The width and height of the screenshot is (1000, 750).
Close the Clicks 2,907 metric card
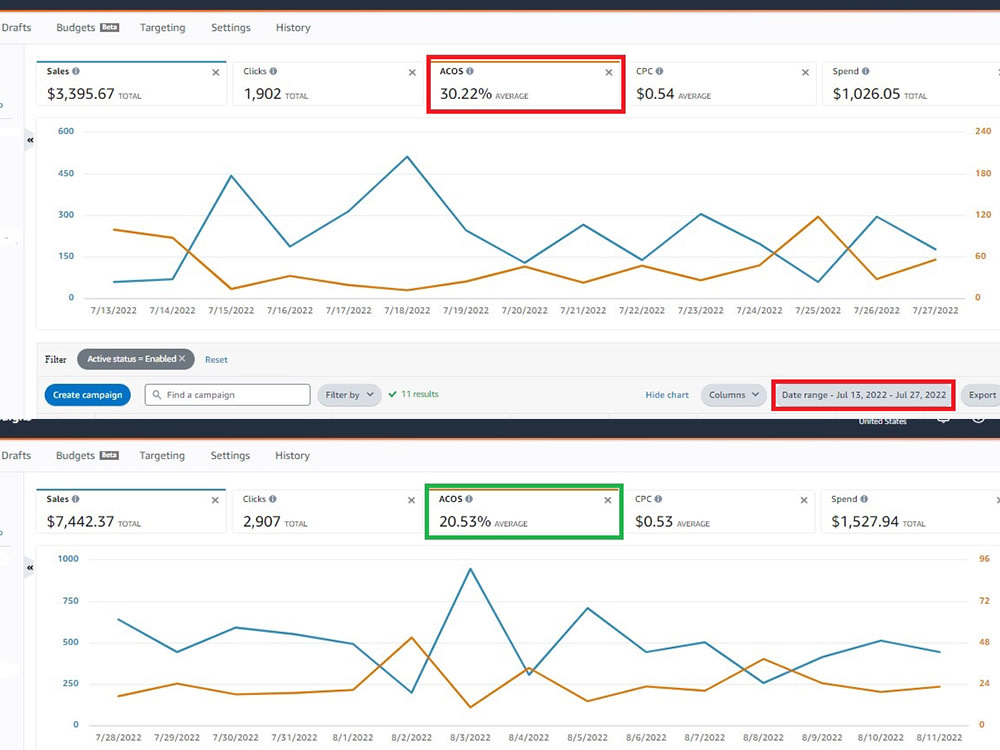[411, 500]
